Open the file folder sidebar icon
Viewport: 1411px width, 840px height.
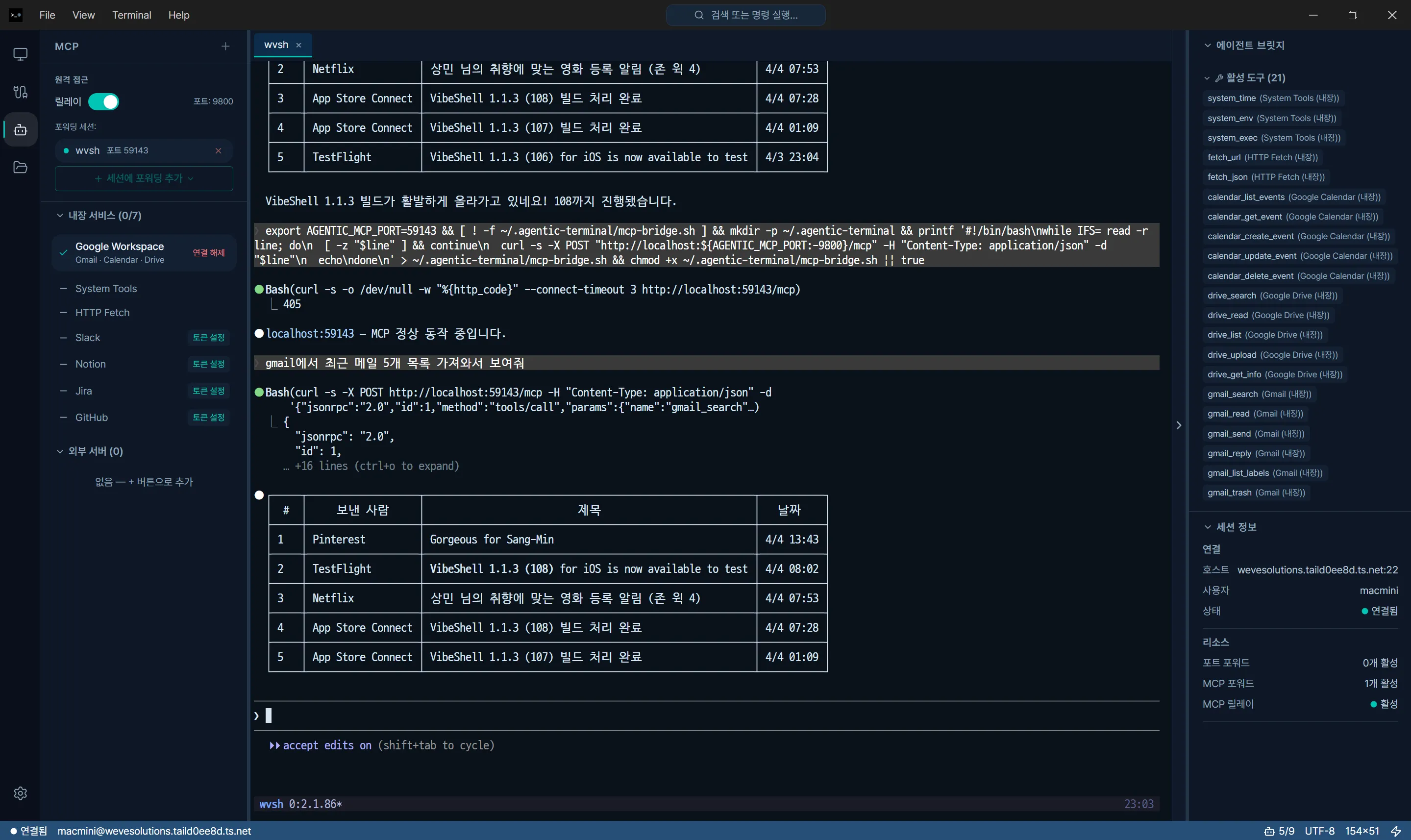tap(21, 168)
